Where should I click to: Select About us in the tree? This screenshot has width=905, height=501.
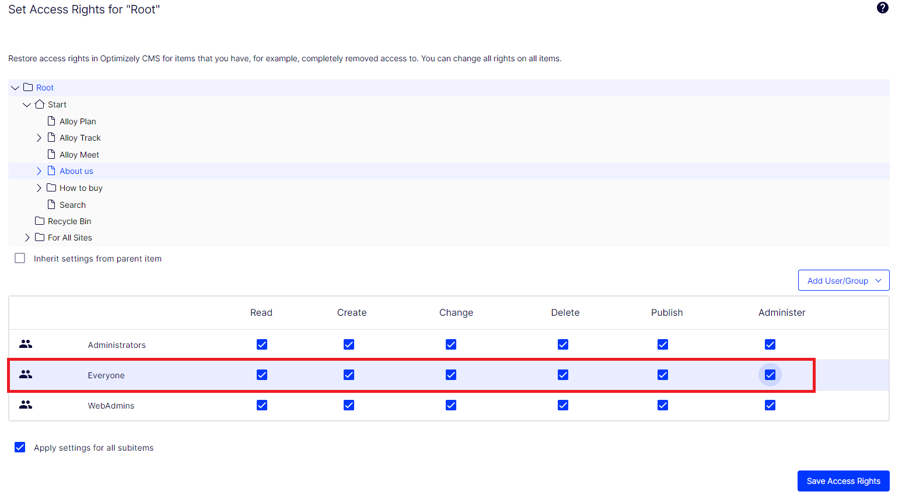[x=76, y=171]
